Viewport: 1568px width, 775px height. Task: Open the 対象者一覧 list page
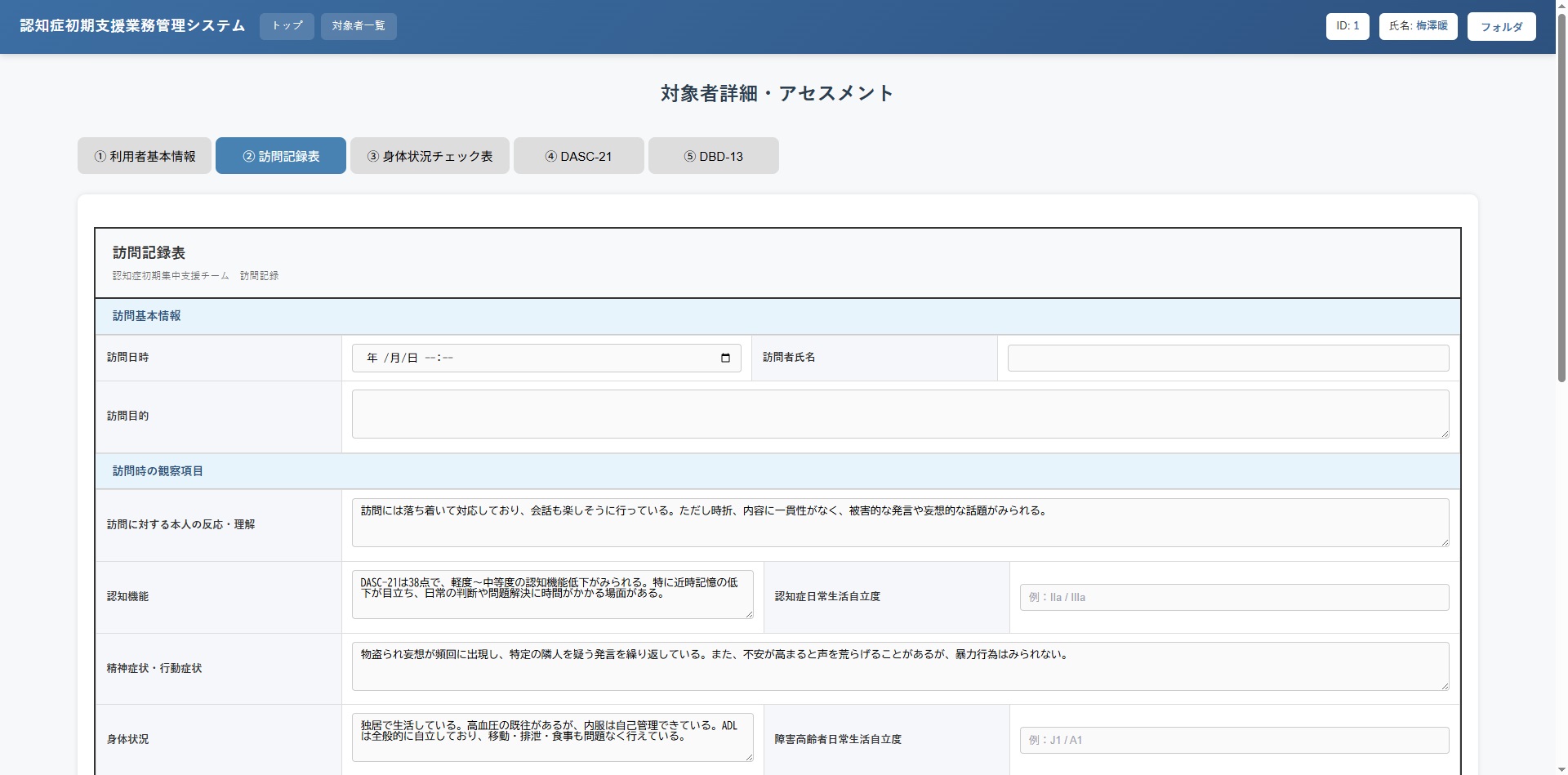pyautogui.click(x=359, y=26)
